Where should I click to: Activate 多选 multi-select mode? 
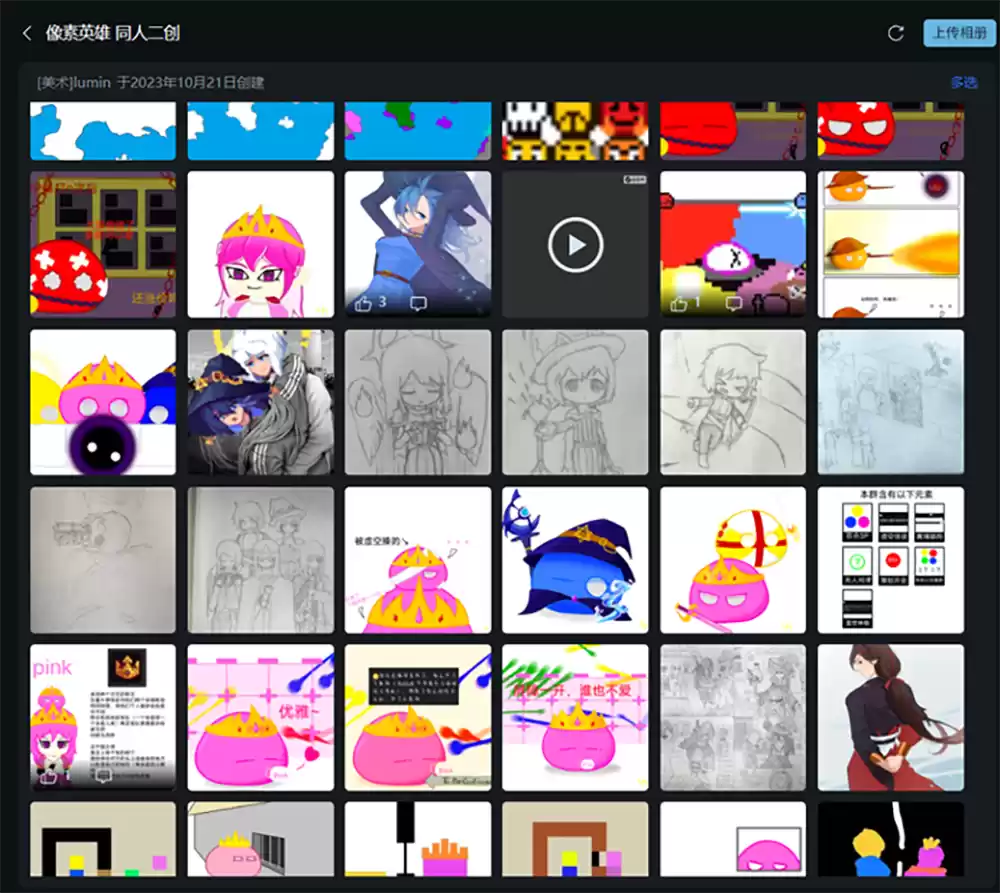pos(963,82)
